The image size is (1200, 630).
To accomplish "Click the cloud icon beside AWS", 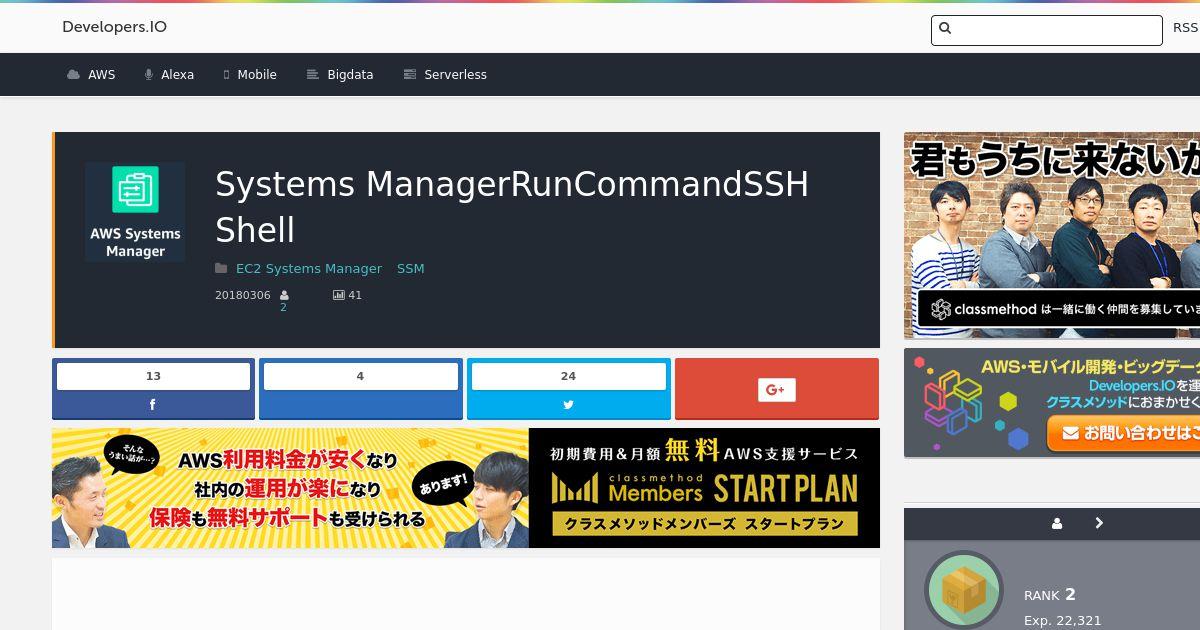I will pos(73,75).
